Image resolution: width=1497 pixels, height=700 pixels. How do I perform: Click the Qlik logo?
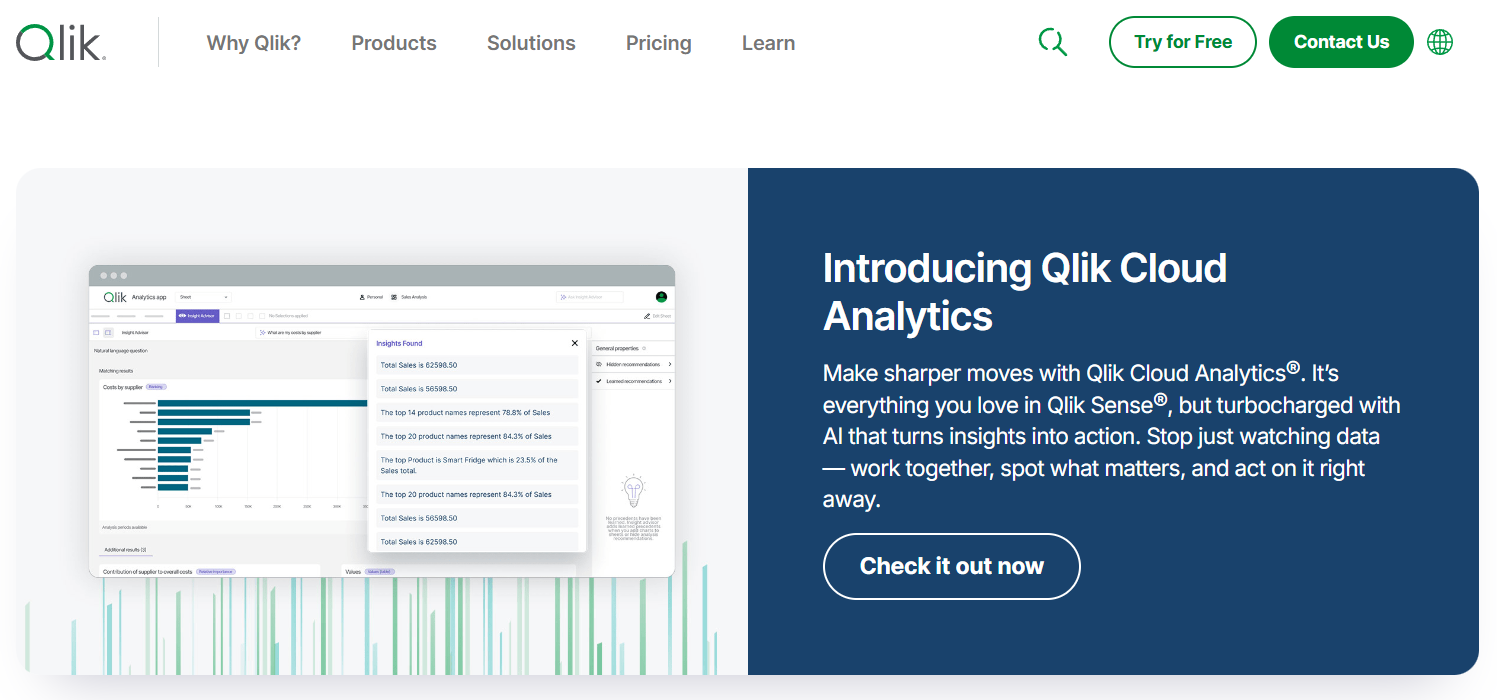60,41
